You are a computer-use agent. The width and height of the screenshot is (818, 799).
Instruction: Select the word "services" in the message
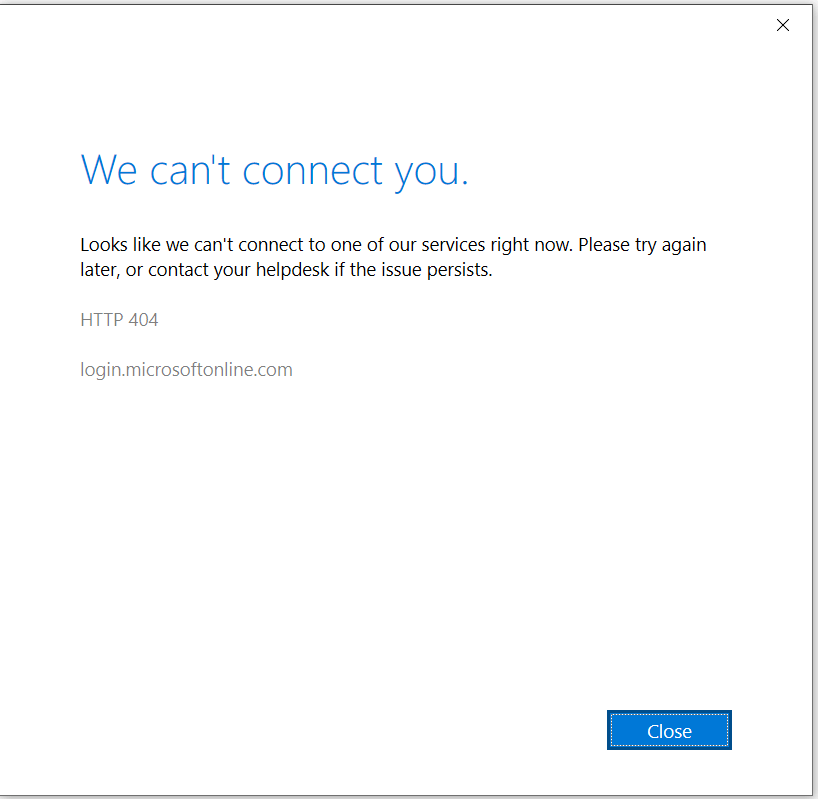(448, 244)
